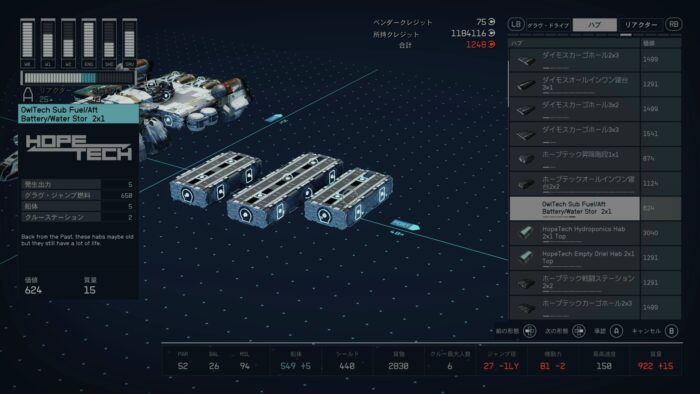Image resolution: width=700 pixels, height=394 pixels.
Task: Click the reactor power allocation bar
Action: [x=79, y=78]
